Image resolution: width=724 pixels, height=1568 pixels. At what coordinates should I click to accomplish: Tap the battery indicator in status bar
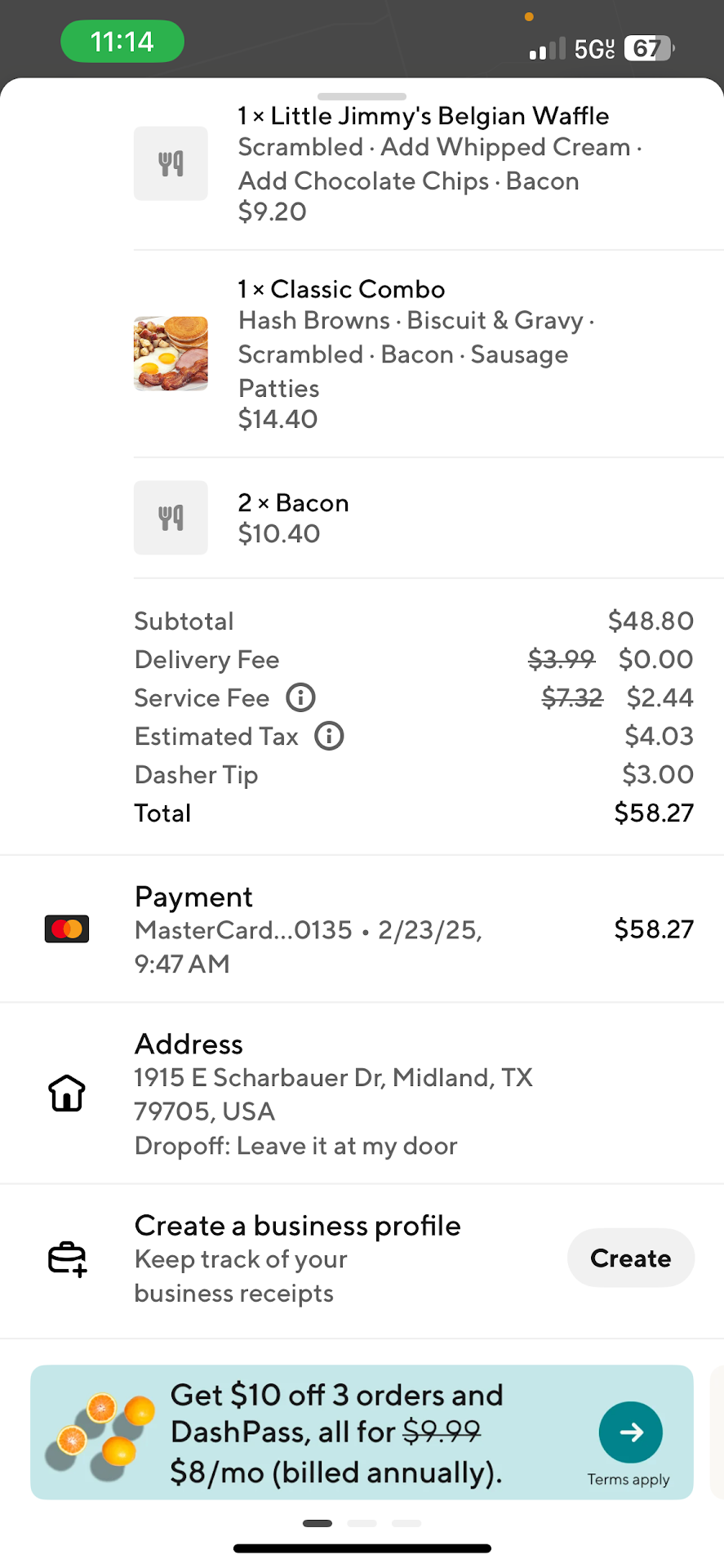point(648,48)
